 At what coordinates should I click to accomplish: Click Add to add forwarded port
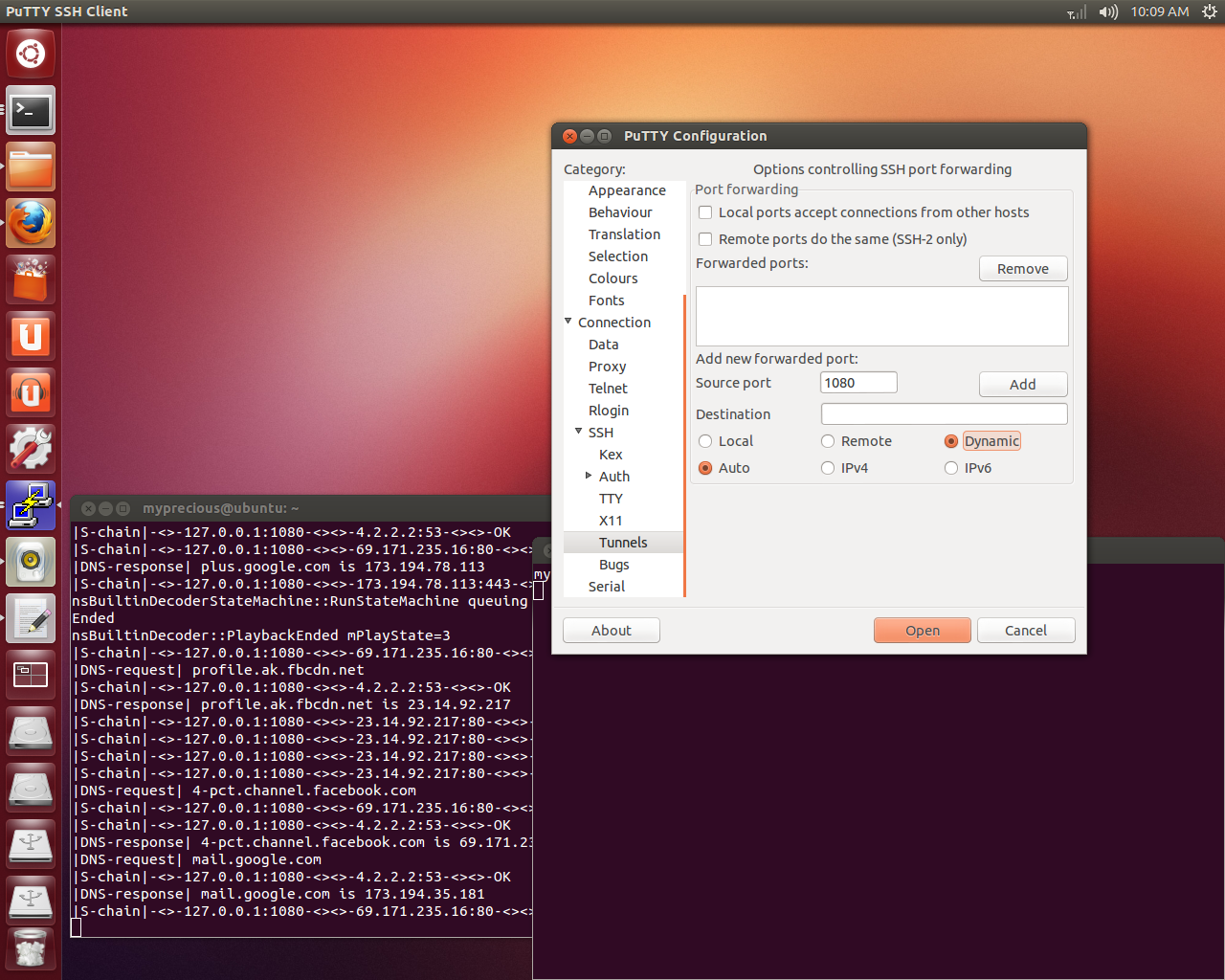click(x=1023, y=384)
